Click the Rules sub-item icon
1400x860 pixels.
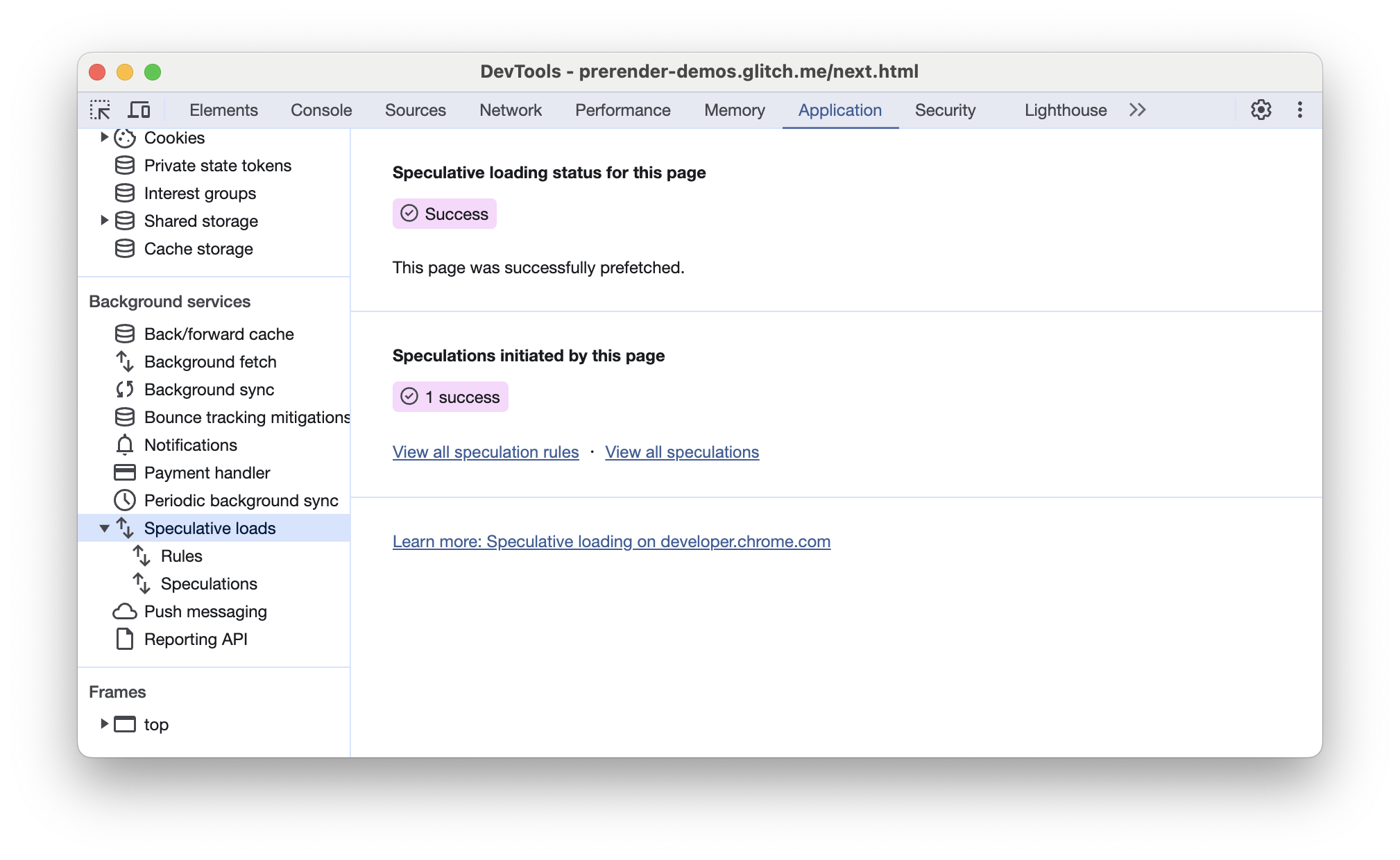pos(146,555)
